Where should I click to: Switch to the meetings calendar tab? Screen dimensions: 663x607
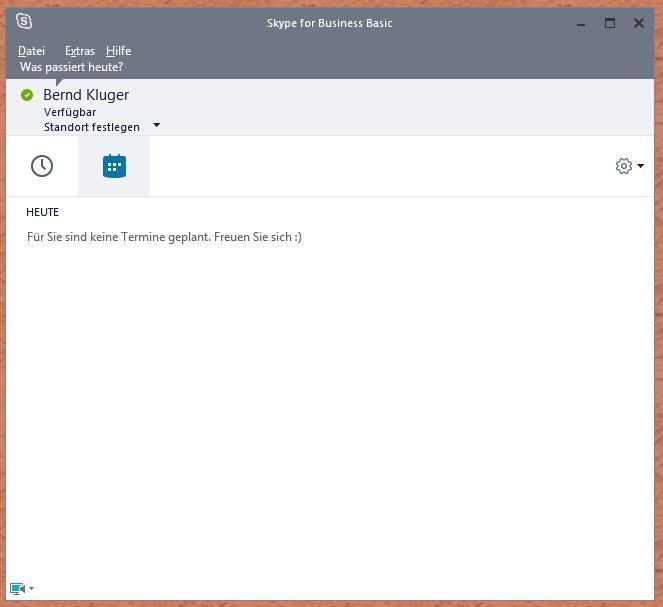114,166
